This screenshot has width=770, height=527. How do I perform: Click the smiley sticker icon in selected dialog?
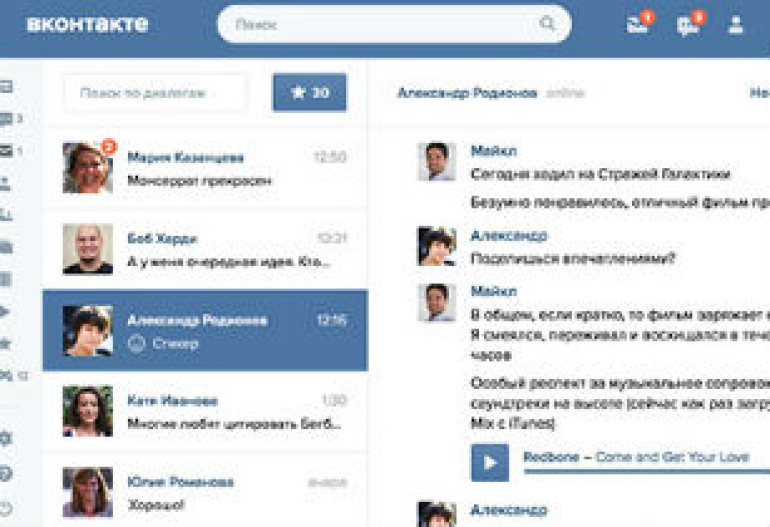pos(136,343)
